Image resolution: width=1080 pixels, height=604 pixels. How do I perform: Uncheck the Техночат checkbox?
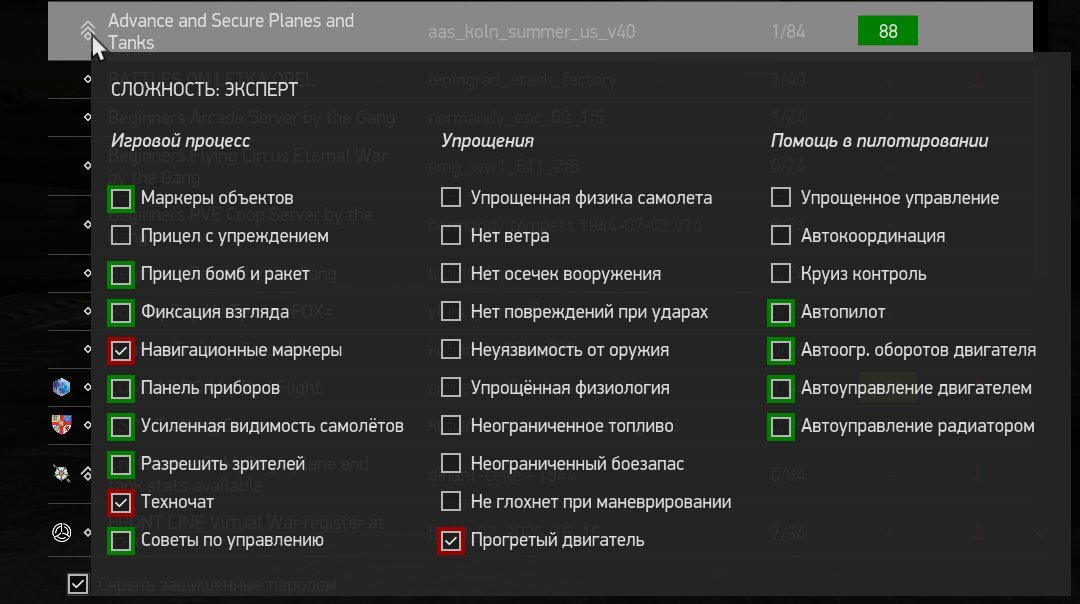pos(121,502)
